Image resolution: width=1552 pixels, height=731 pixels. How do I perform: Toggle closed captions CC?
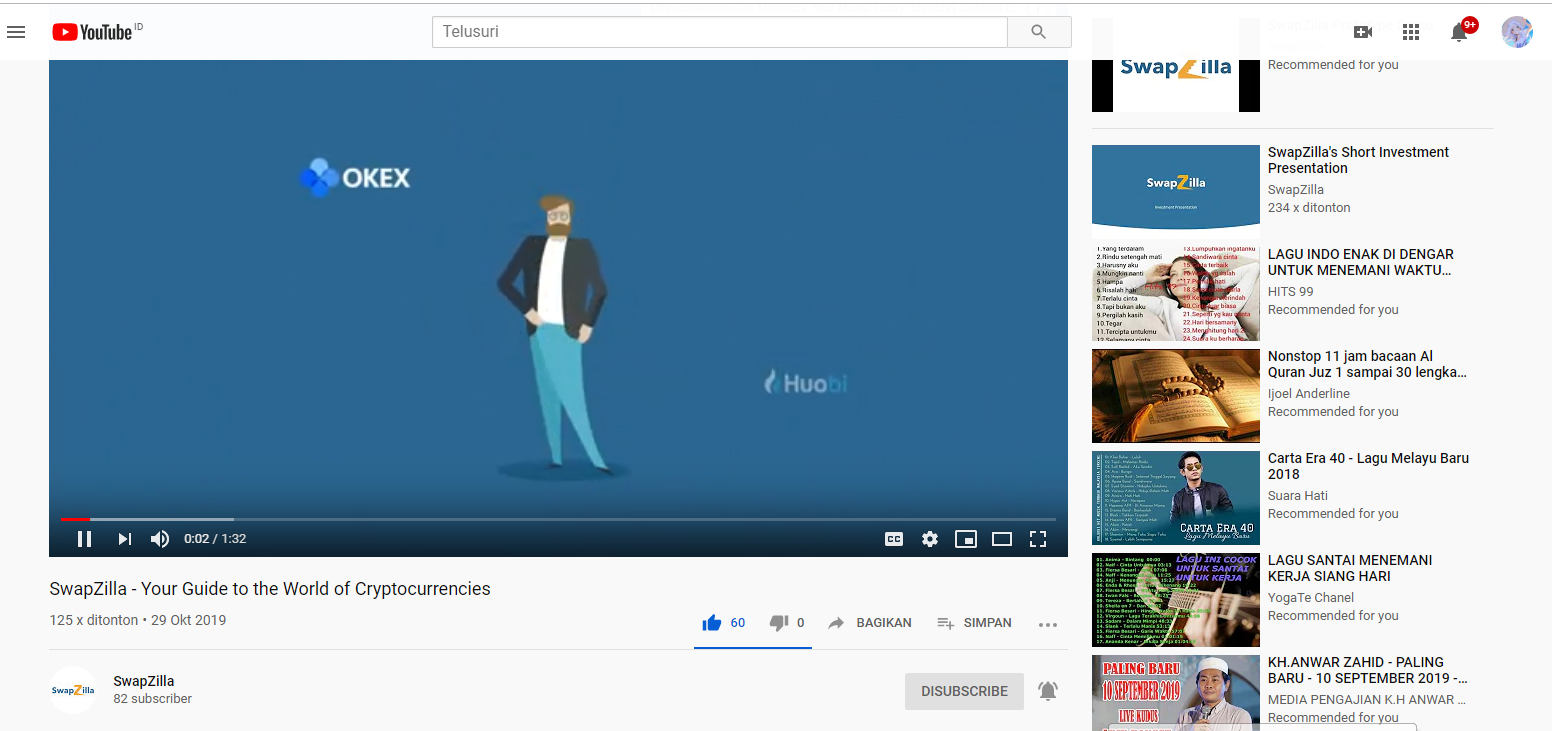coord(894,539)
